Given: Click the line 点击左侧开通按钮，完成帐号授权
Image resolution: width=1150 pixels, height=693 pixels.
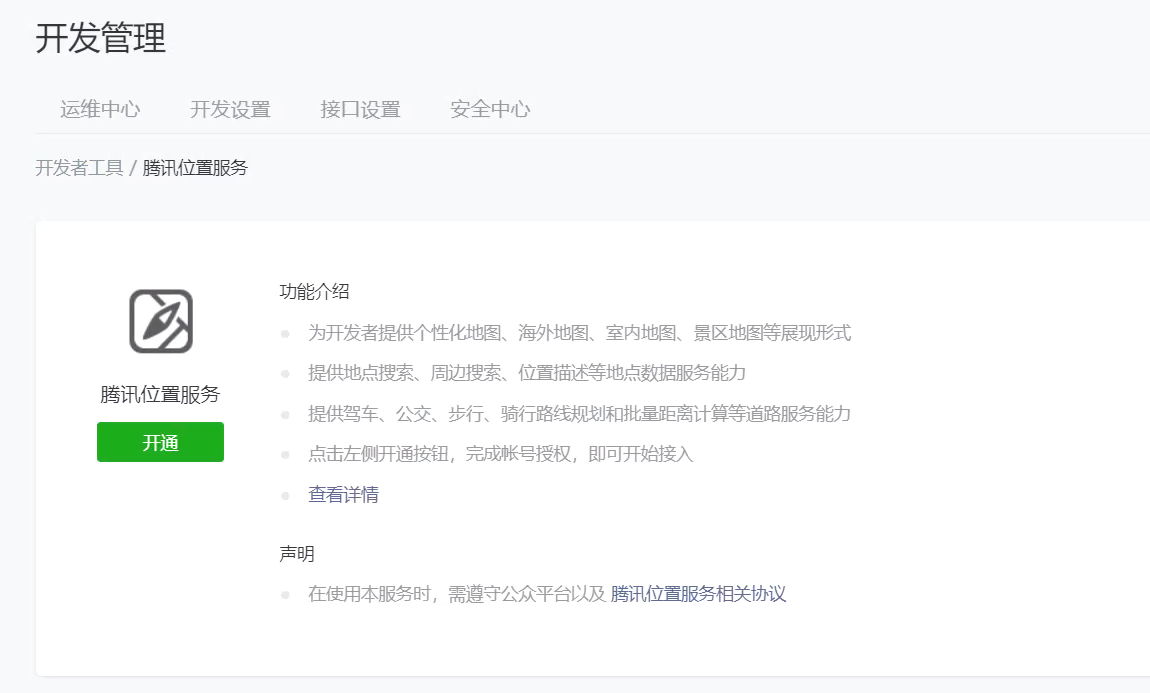Looking at the screenshot, I should pos(500,455).
